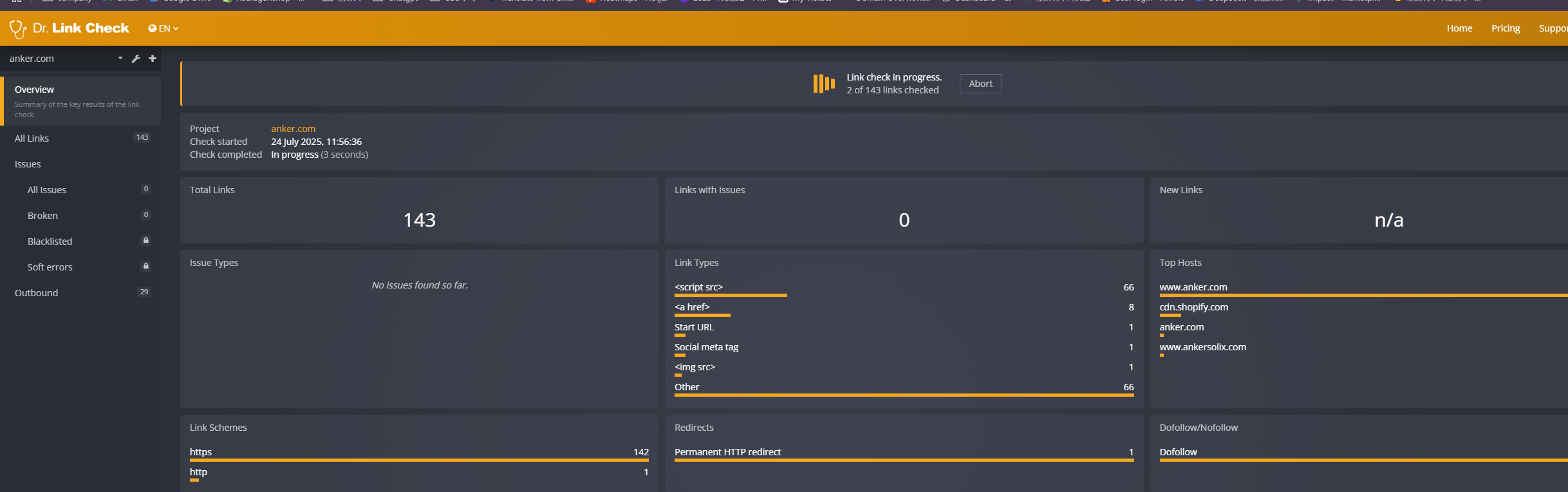The width and height of the screenshot is (1568, 492).
Task: Click the lock icon beside Soft errors
Action: (x=146, y=266)
